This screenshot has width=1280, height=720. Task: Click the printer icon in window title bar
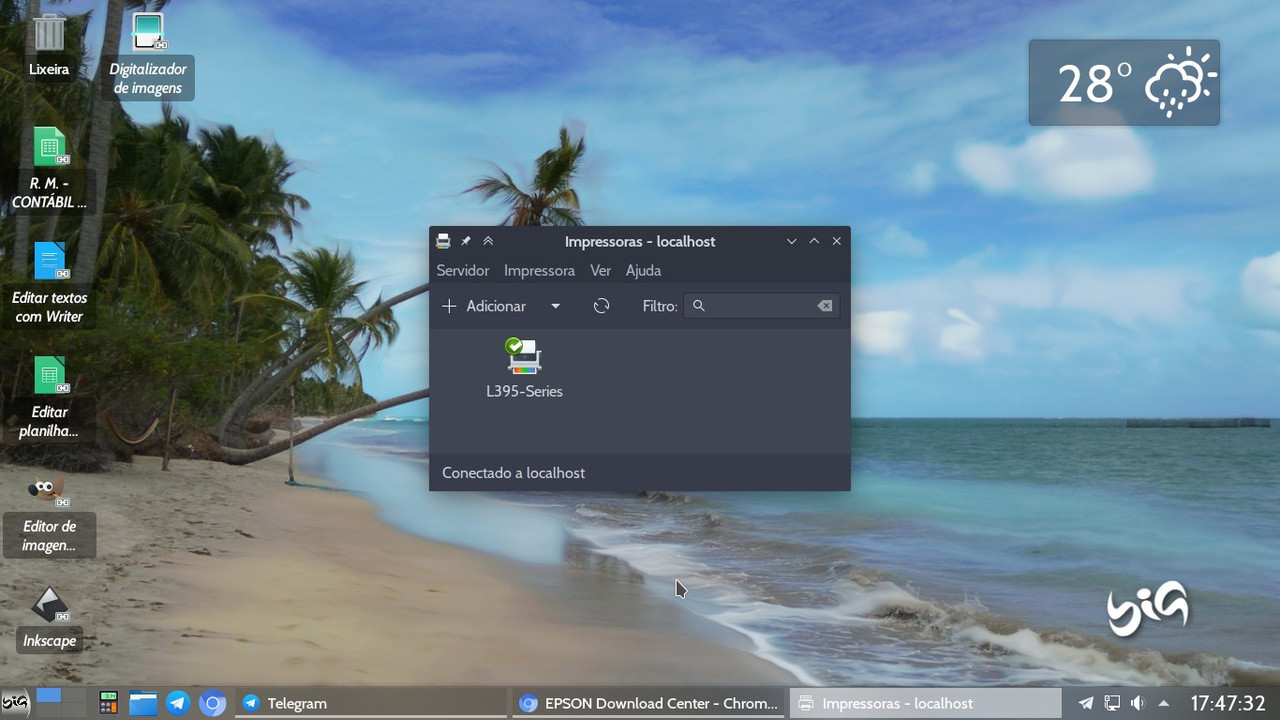(x=443, y=241)
